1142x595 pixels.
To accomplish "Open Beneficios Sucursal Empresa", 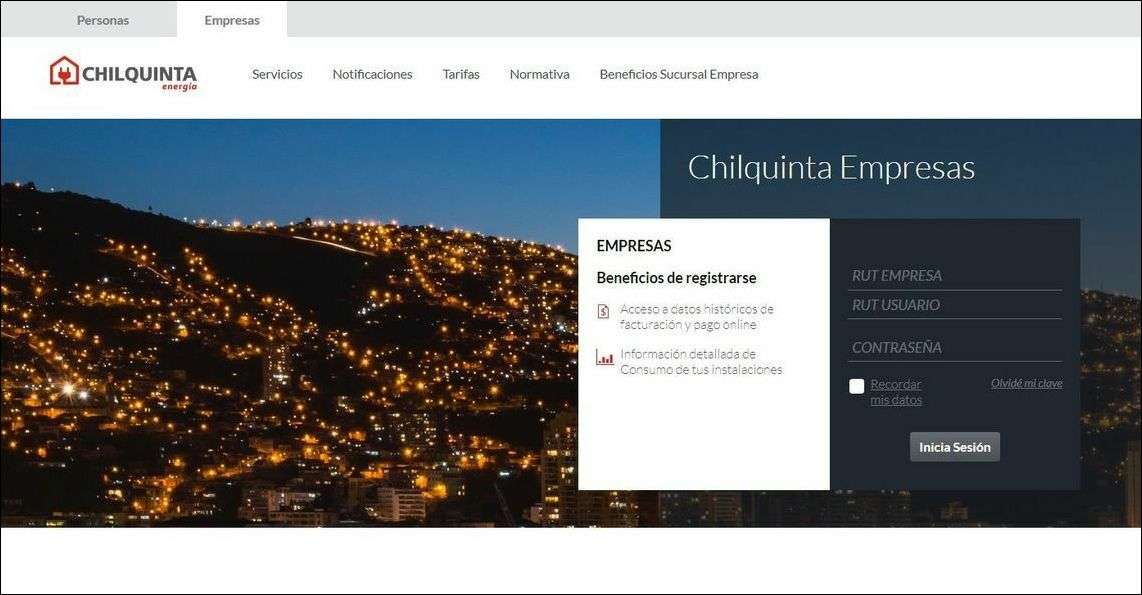I will [679, 74].
